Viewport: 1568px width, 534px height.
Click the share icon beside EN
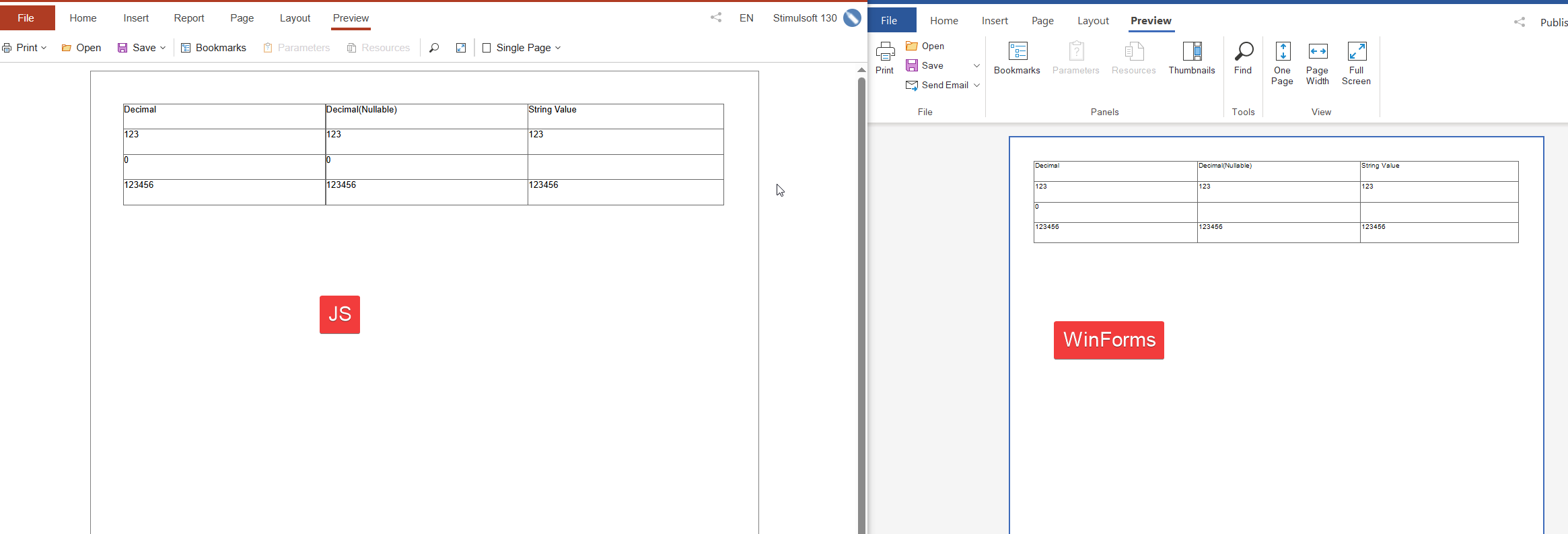point(716,18)
